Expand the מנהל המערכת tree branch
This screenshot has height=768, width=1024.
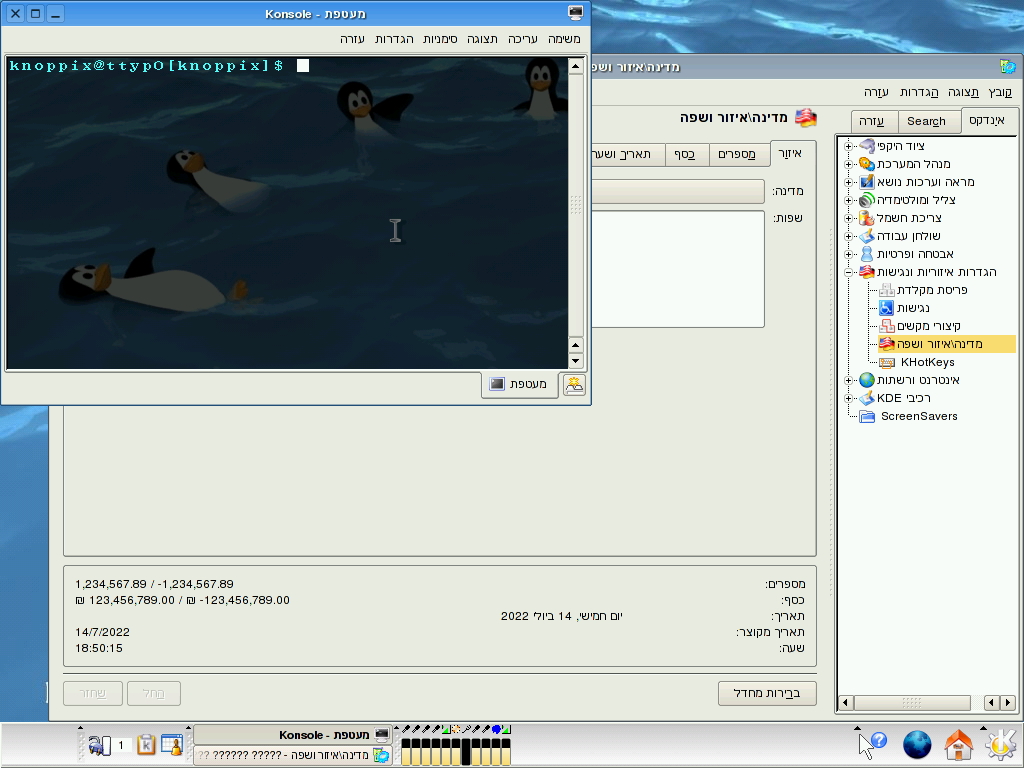[848, 164]
